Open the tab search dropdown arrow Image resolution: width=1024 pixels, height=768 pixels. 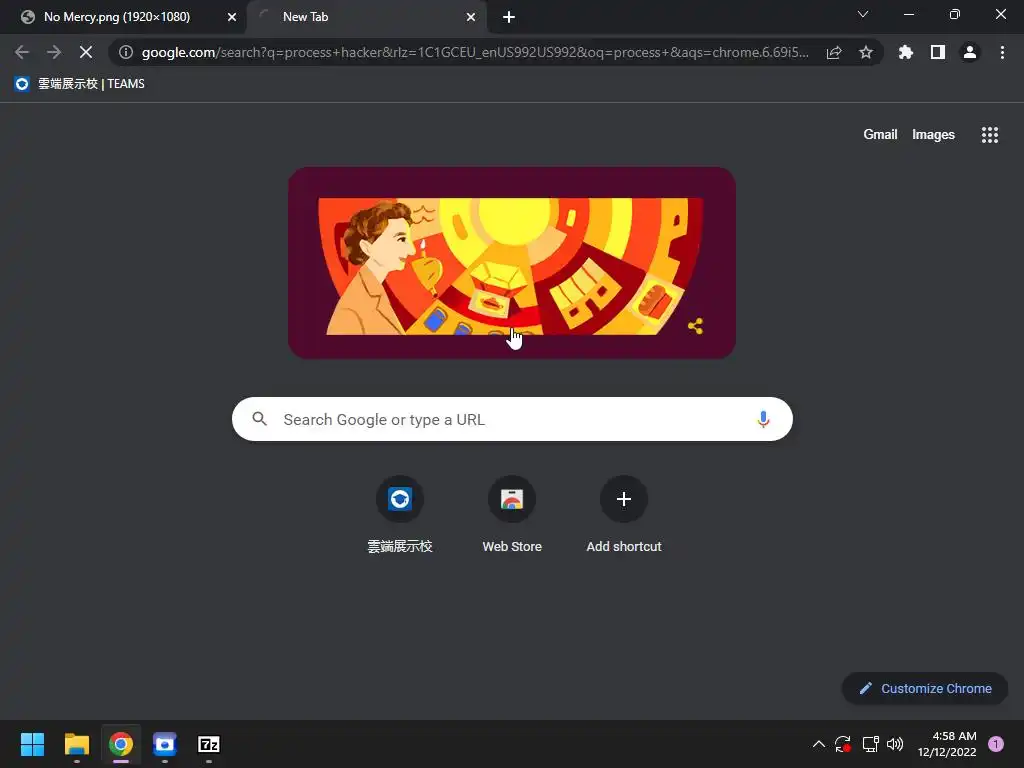[x=863, y=14]
